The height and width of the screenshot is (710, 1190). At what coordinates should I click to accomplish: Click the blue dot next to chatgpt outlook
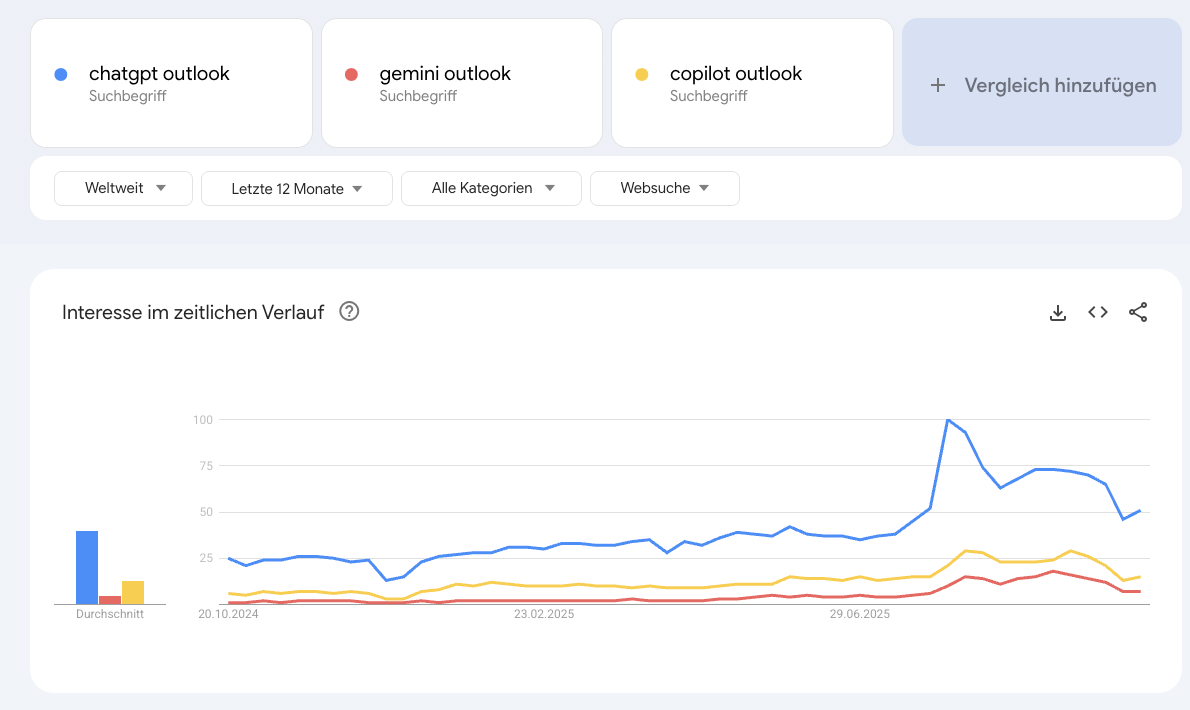click(x=61, y=74)
